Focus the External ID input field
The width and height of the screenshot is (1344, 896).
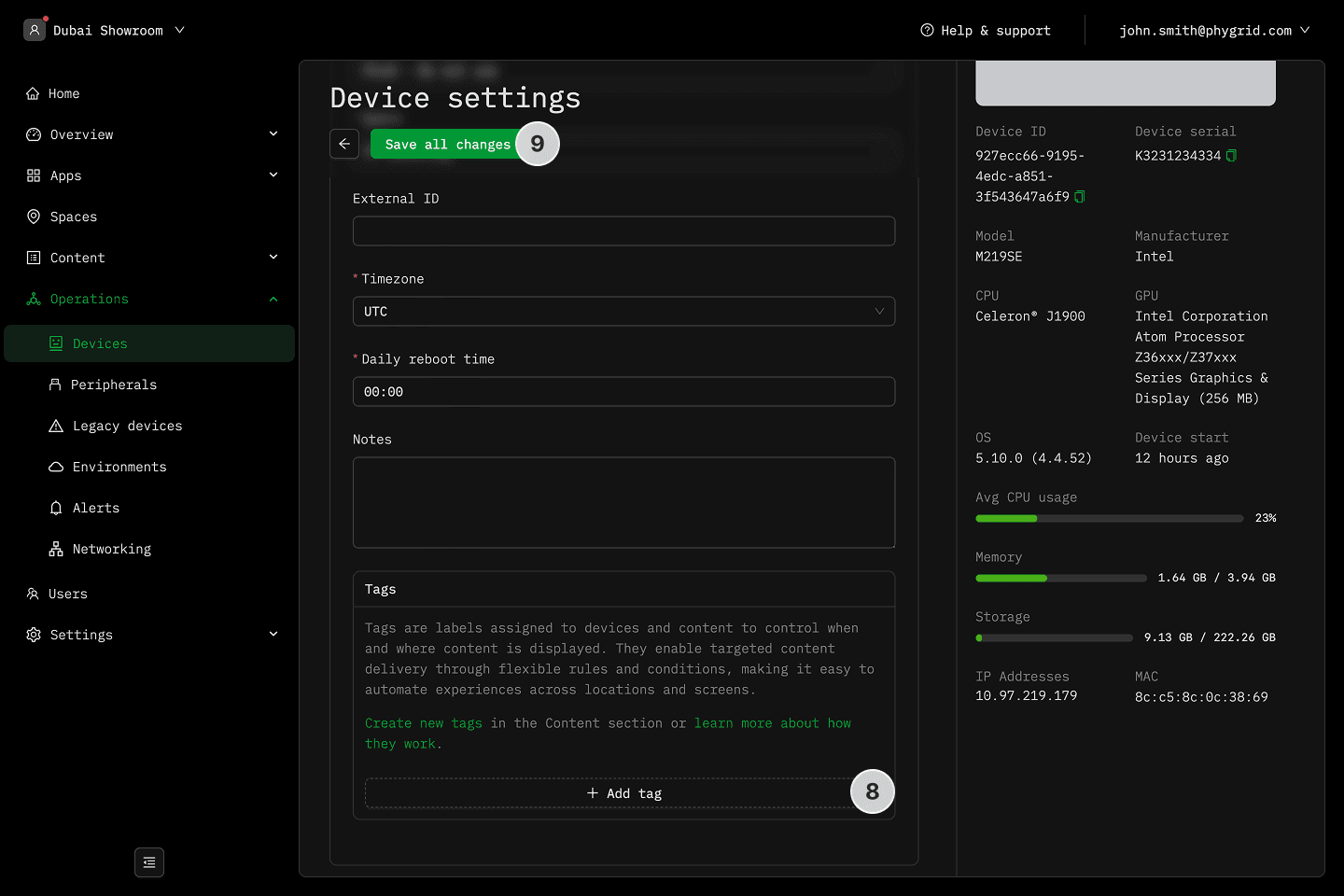tap(623, 231)
